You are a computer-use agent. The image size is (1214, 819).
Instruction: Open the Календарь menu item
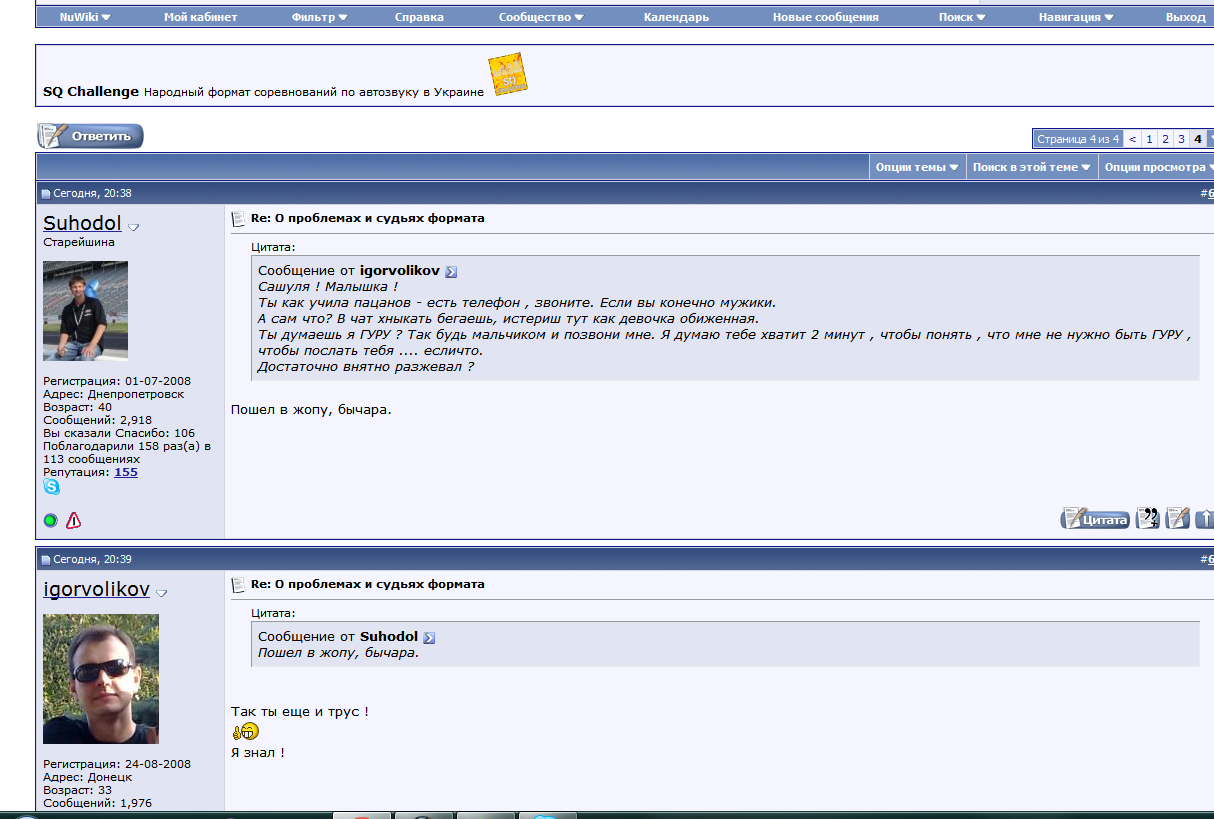pos(676,17)
